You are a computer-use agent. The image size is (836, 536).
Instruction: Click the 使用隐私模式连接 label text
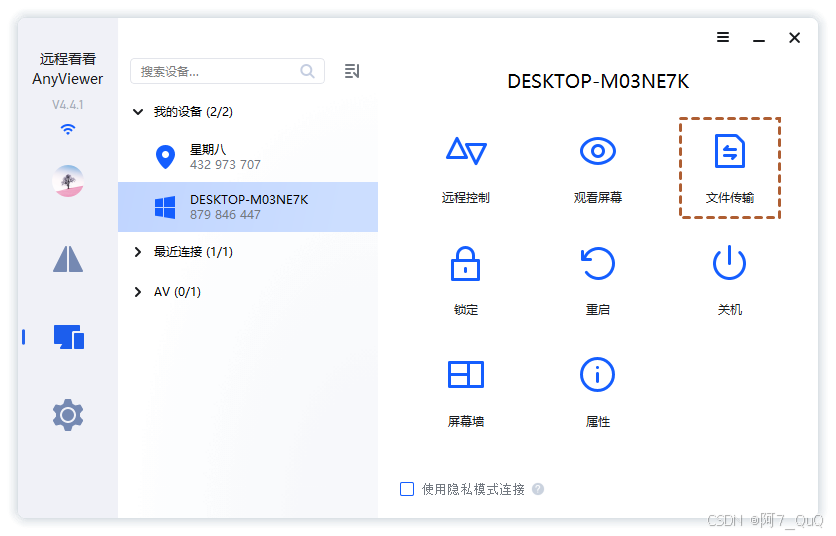tap(473, 489)
